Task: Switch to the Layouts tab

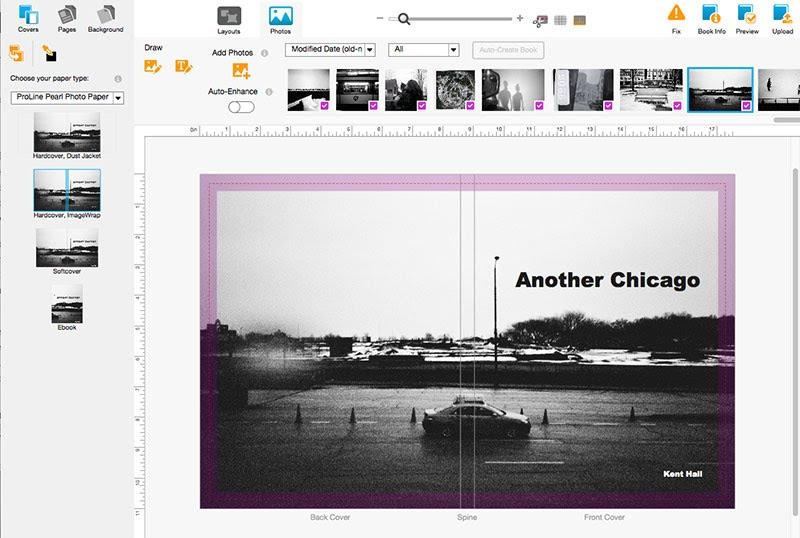Action: (229, 18)
